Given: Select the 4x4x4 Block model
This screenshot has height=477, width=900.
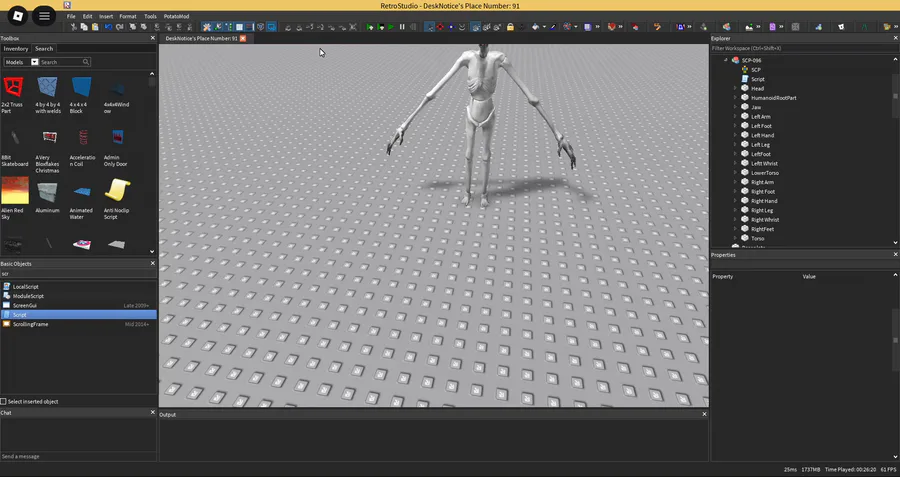Looking at the screenshot, I should point(81,95).
